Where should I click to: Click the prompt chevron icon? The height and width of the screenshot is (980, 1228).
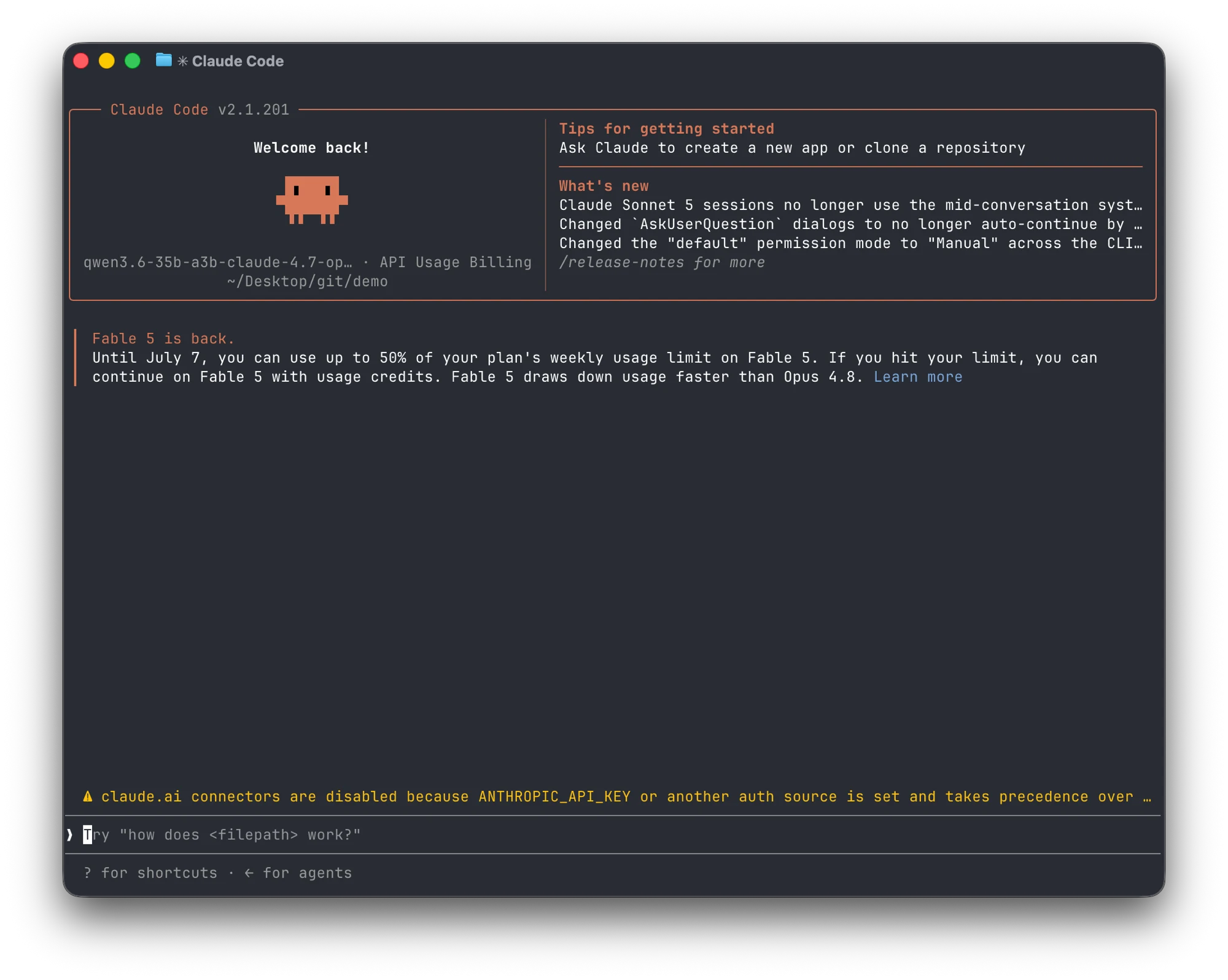pyautogui.click(x=70, y=834)
